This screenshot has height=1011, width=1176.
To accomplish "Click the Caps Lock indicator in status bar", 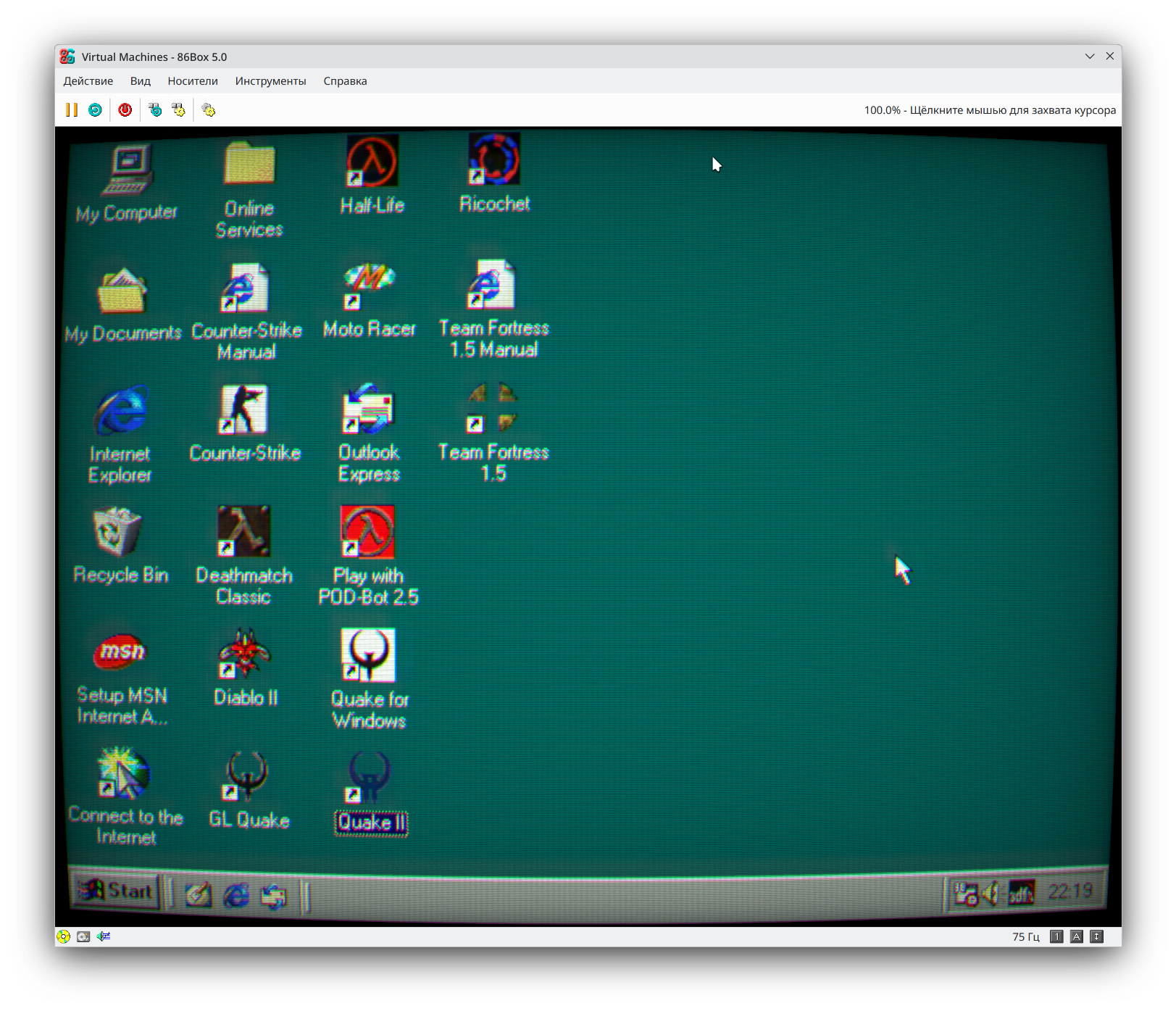I will (1077, 936).
